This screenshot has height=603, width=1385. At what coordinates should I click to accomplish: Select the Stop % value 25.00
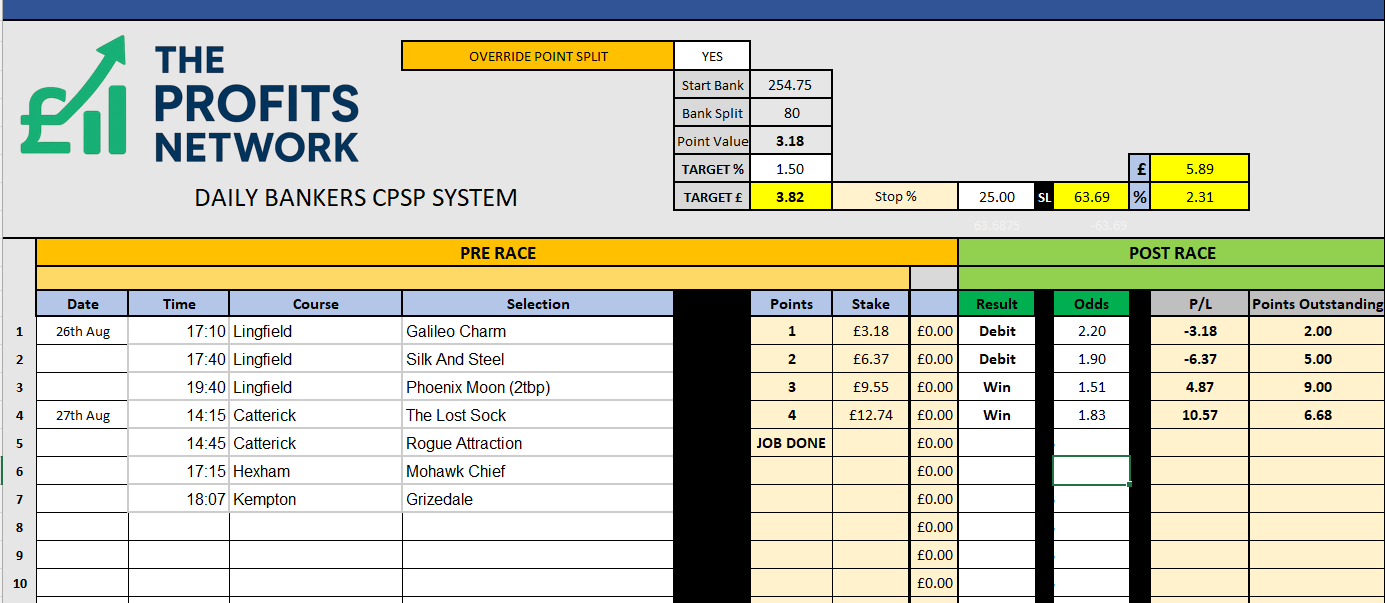(997, 197)
